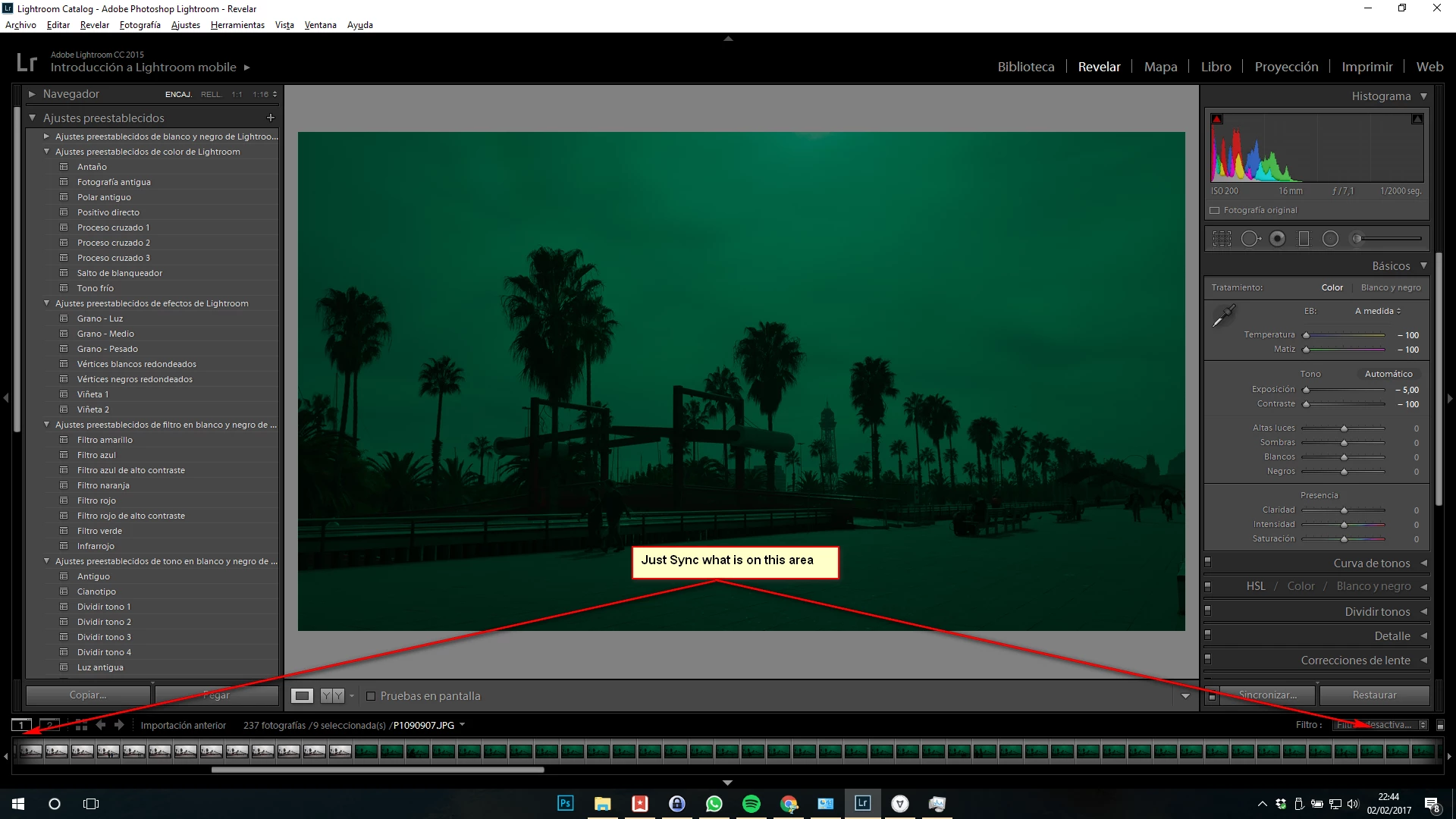Click the plus icon in Ajustes preestablecidos
Screen dimensions: 1456x819
click(x=271, y=118)
